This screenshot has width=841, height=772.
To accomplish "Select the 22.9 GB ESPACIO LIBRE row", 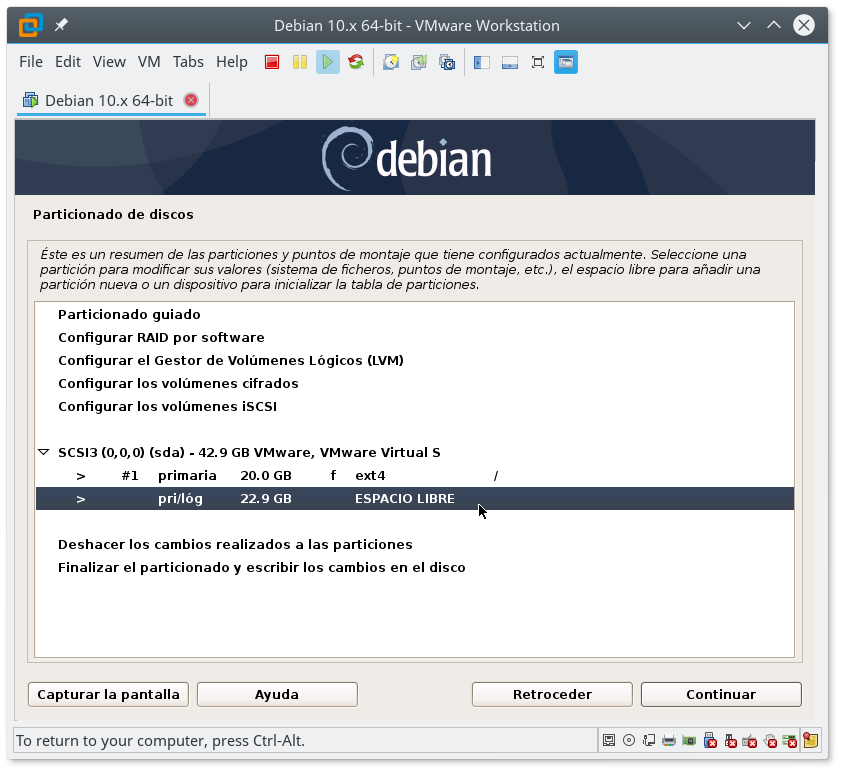I will click(x=415, y=498).
